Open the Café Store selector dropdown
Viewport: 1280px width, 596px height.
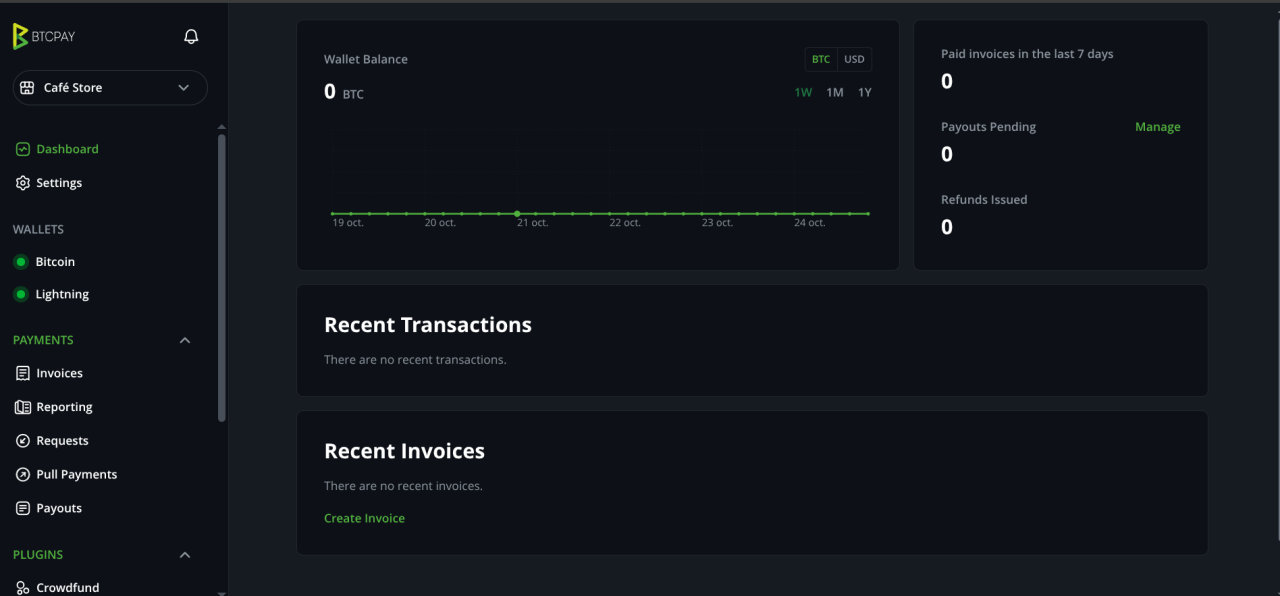tap(110, 88)
